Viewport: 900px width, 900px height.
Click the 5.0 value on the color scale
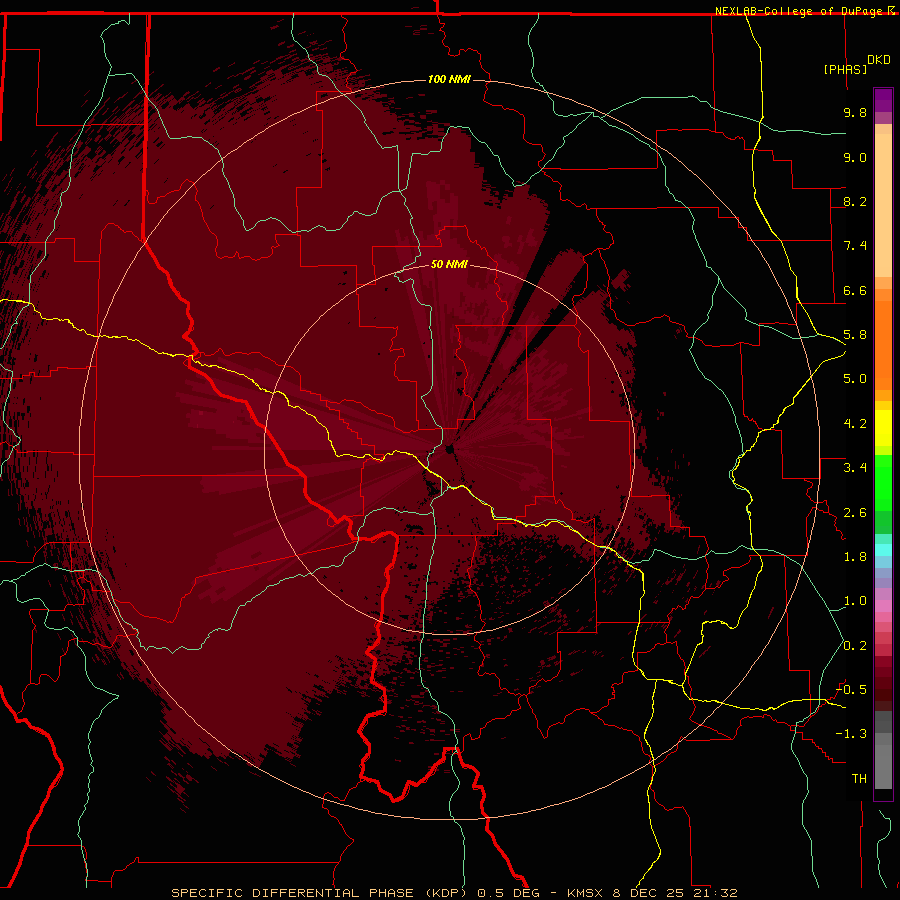click(855, 379)
